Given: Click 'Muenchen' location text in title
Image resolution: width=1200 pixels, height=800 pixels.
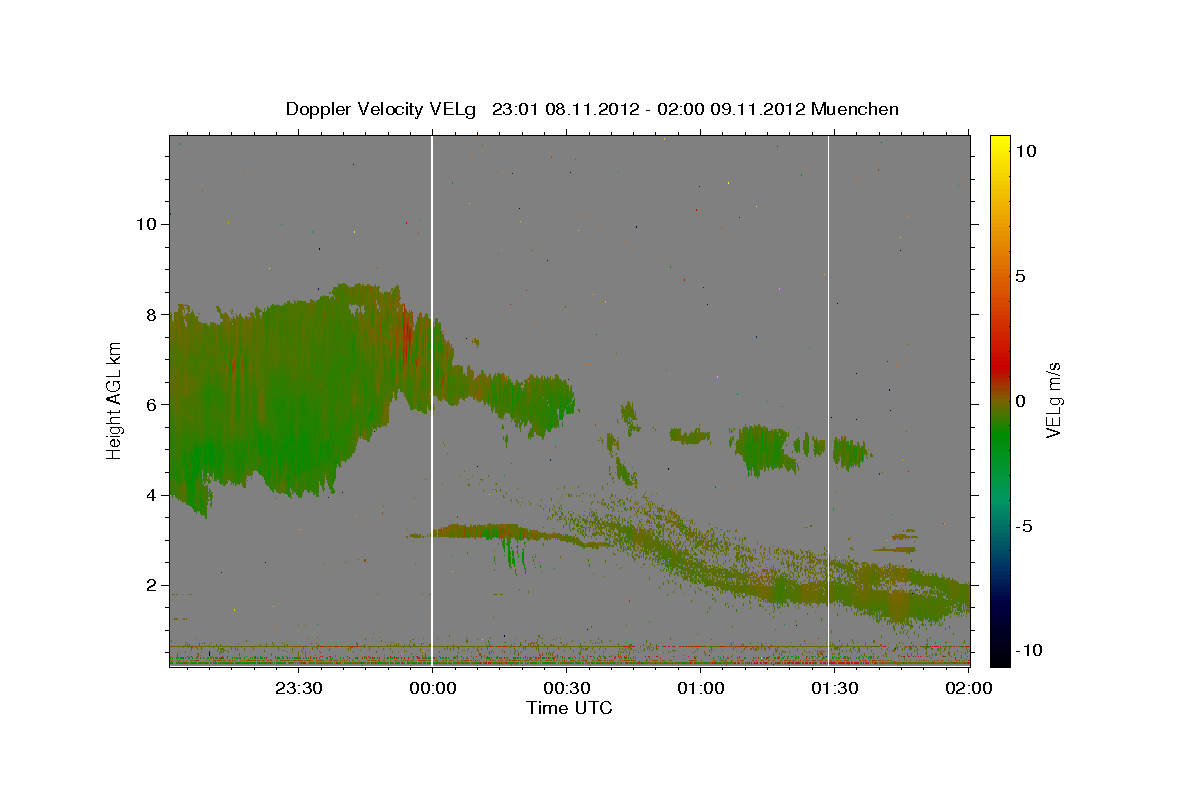Looking at the screenshot, I should (x=855, y=109).
